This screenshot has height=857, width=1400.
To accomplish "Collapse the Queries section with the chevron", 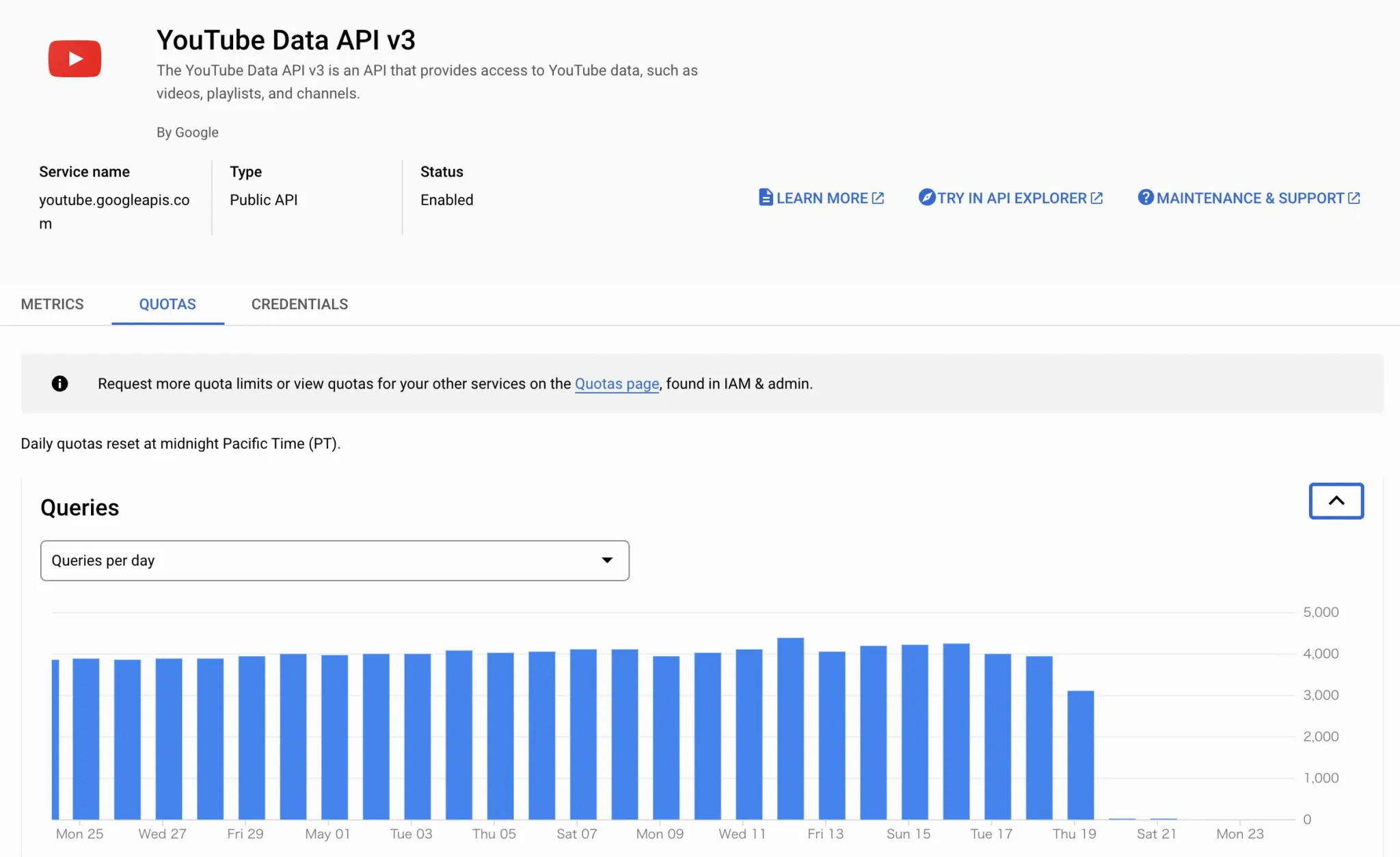I will 1336,501.
